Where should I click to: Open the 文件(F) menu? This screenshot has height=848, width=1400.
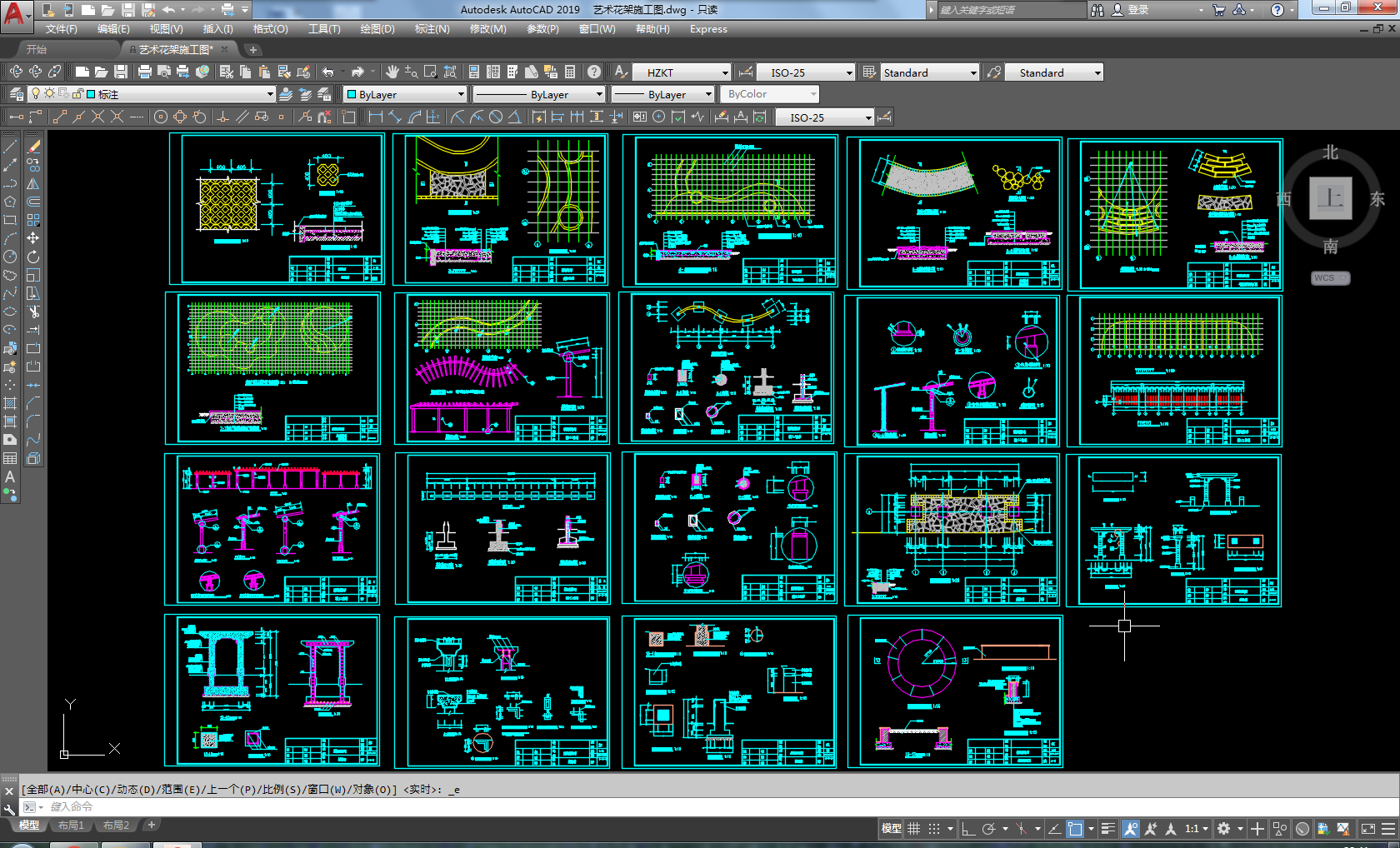[x=61, y=29]
